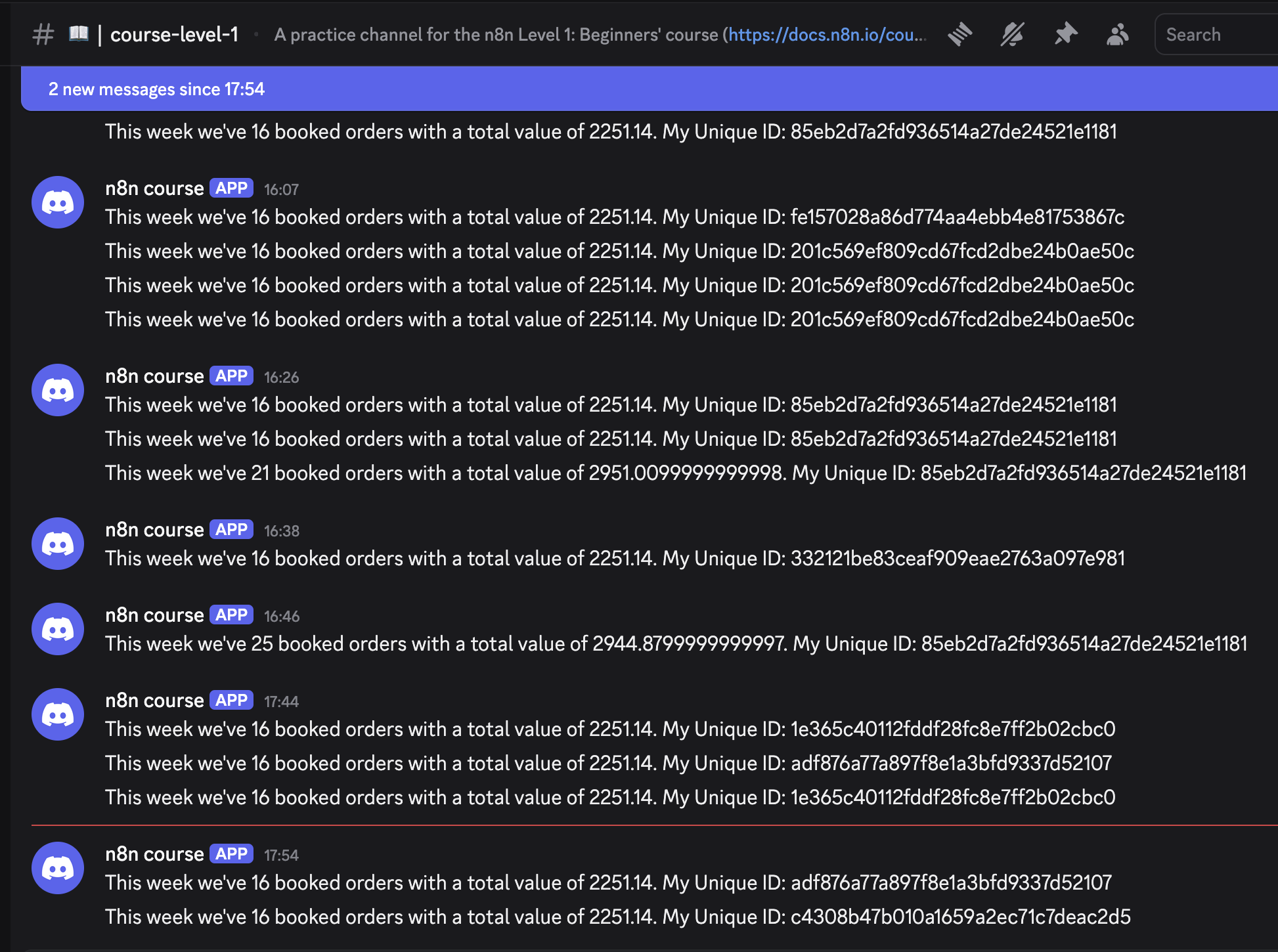Click the course-level-1 channel name
Image resolution: width=1278 pixels, height=952 pixels.
(174, 34)
